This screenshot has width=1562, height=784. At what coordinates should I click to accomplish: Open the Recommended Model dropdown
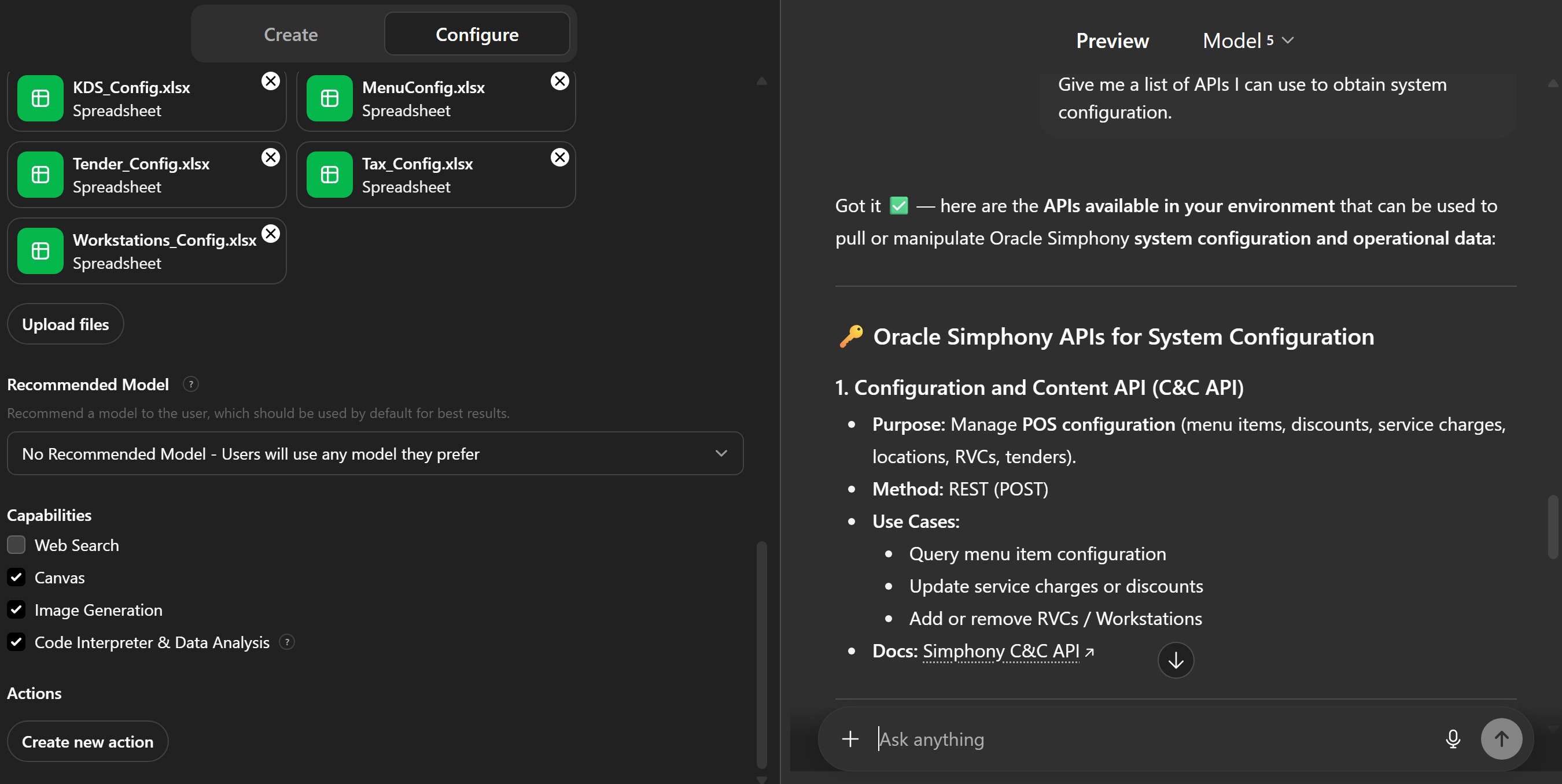(375, 453)
